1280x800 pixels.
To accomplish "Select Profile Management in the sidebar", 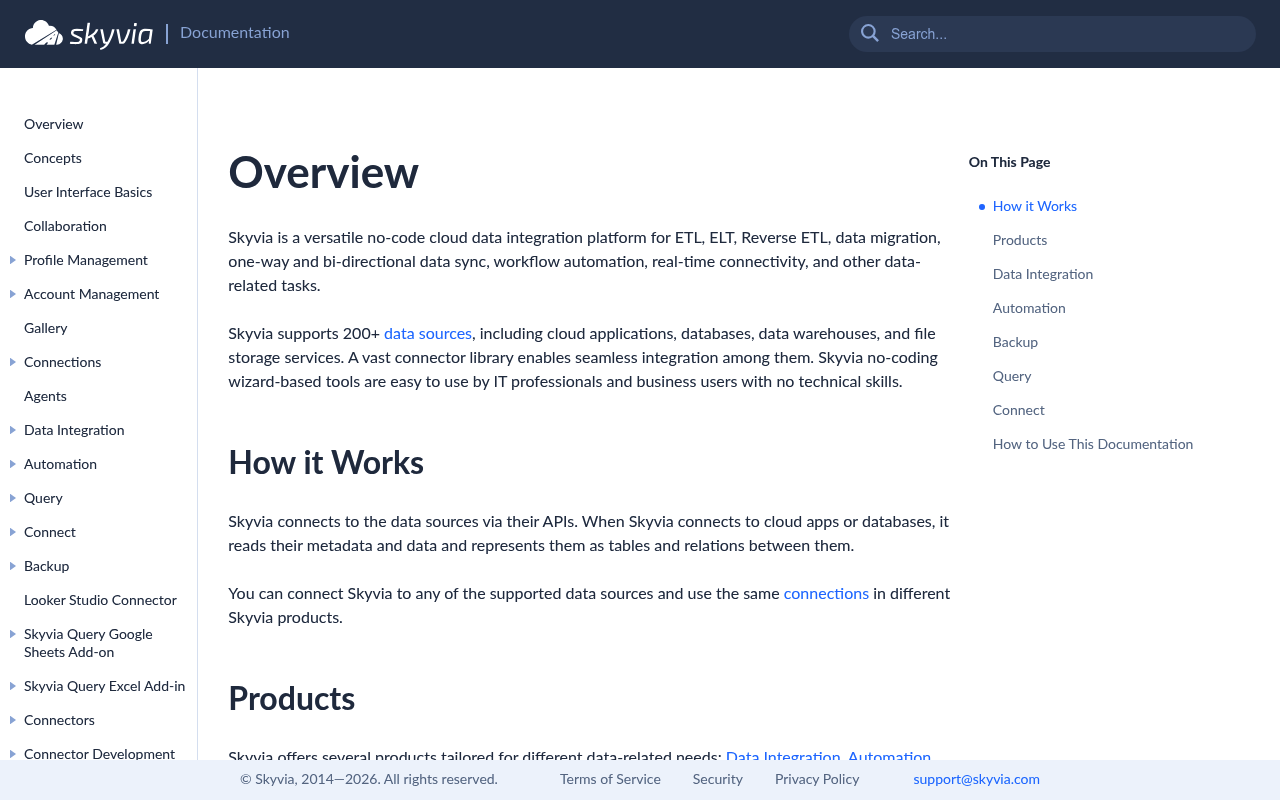I will point(86,260).
